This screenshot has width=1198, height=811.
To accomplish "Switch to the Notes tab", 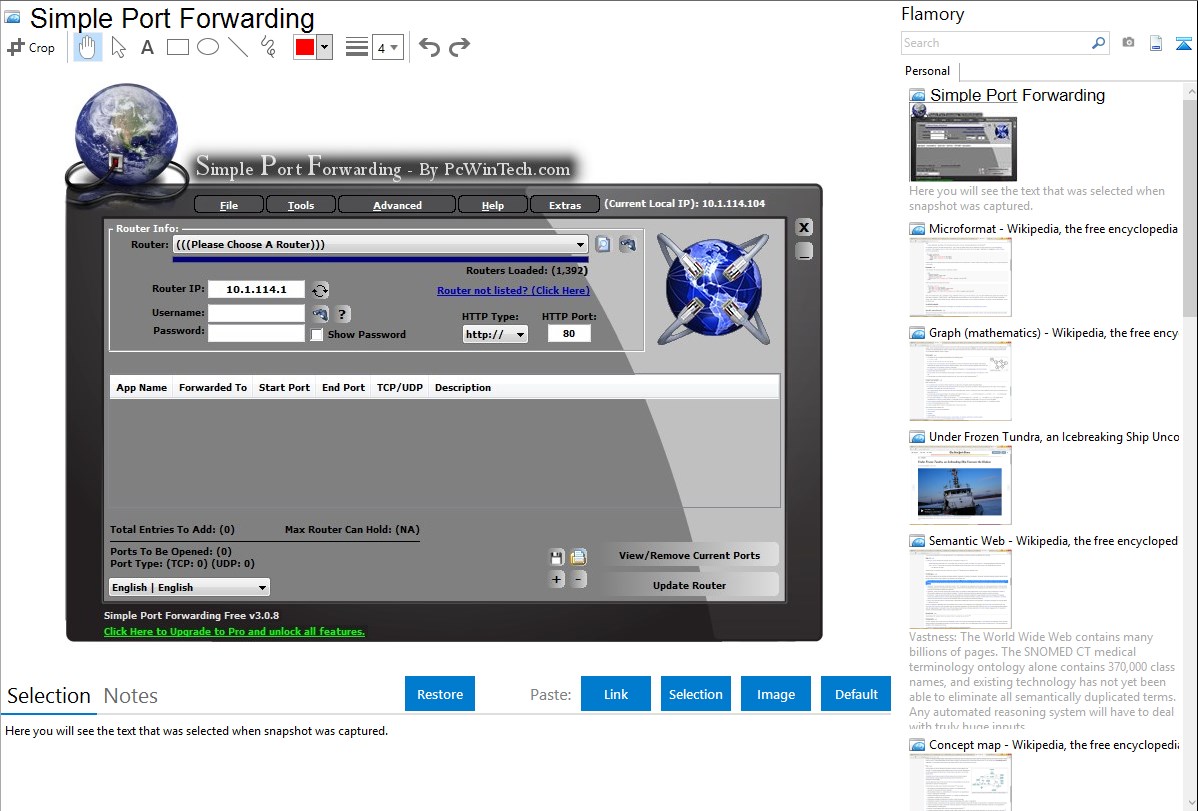I will [x=131, y=696].
